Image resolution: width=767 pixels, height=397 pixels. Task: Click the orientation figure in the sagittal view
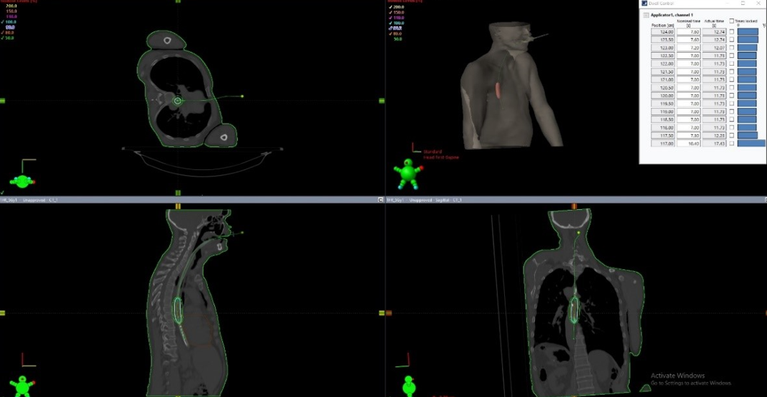coord(23,385)
